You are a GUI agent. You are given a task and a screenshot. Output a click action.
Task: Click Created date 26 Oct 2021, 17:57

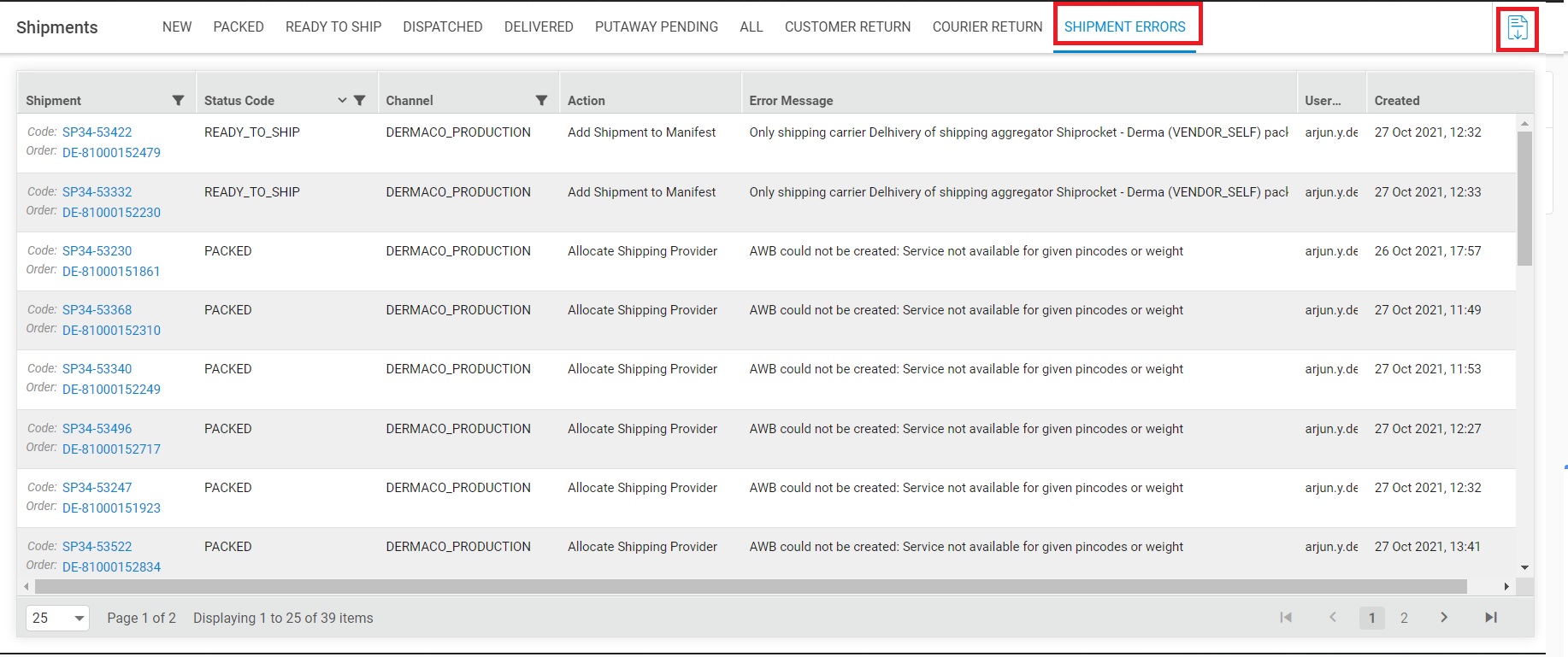pos(1428,251)
